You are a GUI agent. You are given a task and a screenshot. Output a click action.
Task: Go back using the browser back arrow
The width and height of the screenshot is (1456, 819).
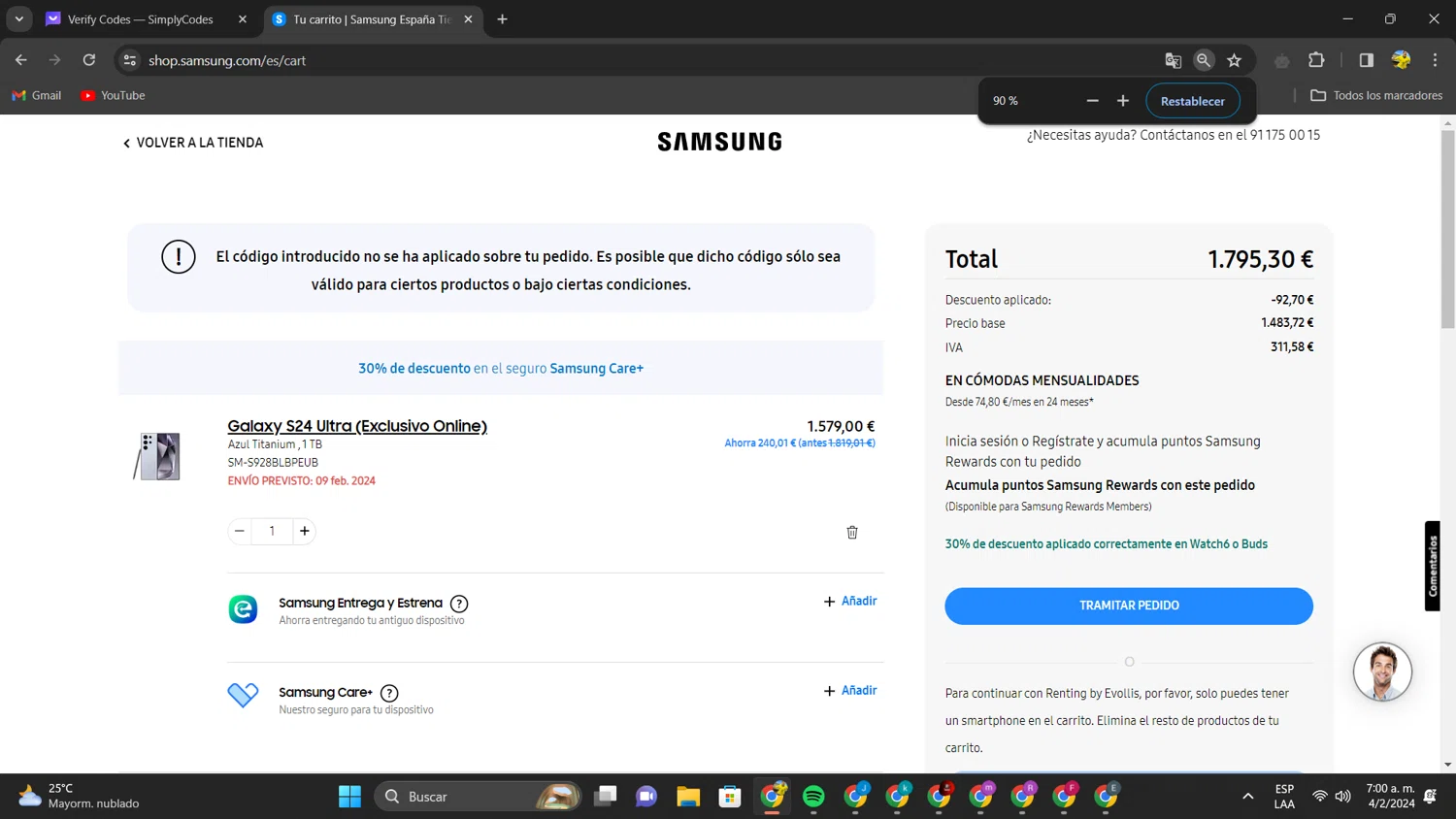pos(21,60)
